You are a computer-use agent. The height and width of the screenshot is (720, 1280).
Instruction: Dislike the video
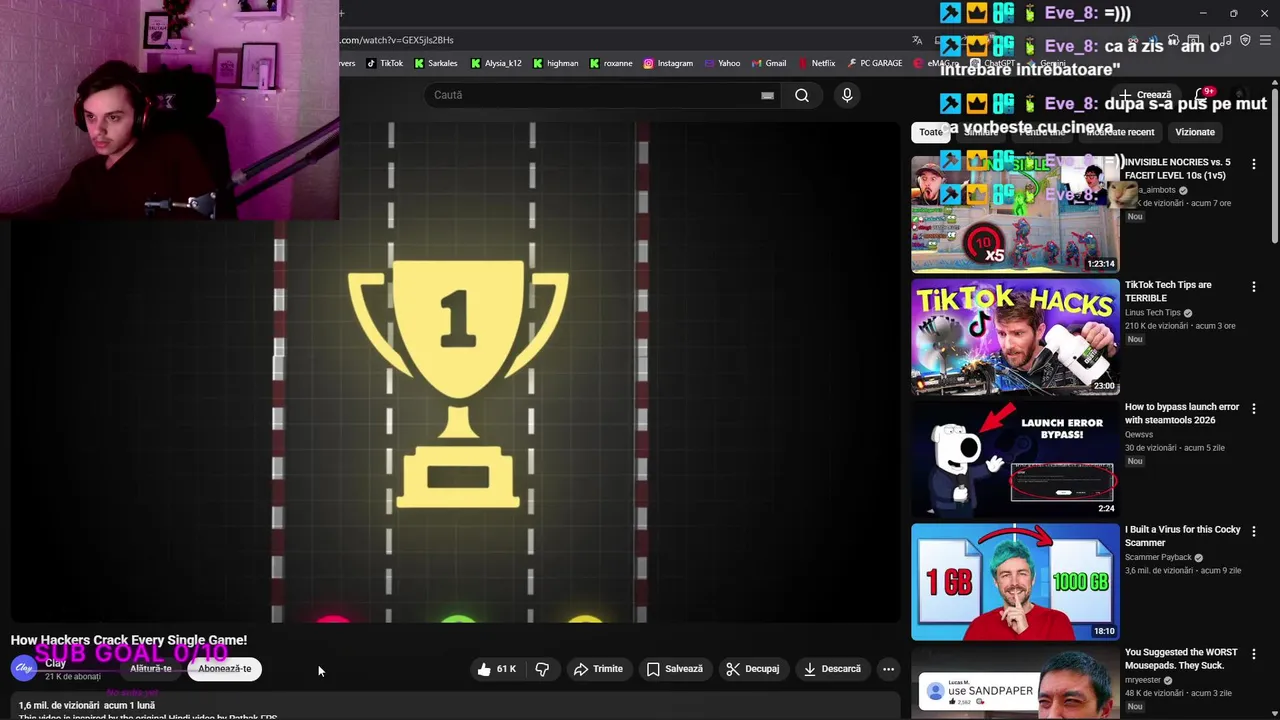(542, 669)
